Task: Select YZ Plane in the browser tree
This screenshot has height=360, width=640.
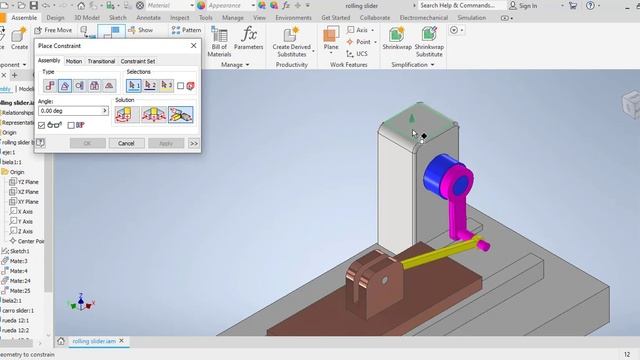Action: [24, 182]
